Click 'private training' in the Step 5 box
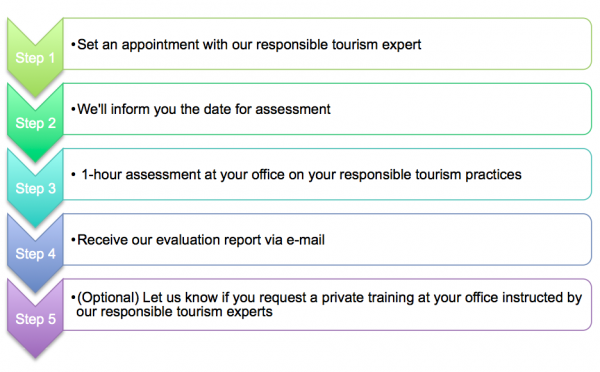Viewport: 600px width, 372px height. pyautogui.click(x=367, y=297)
